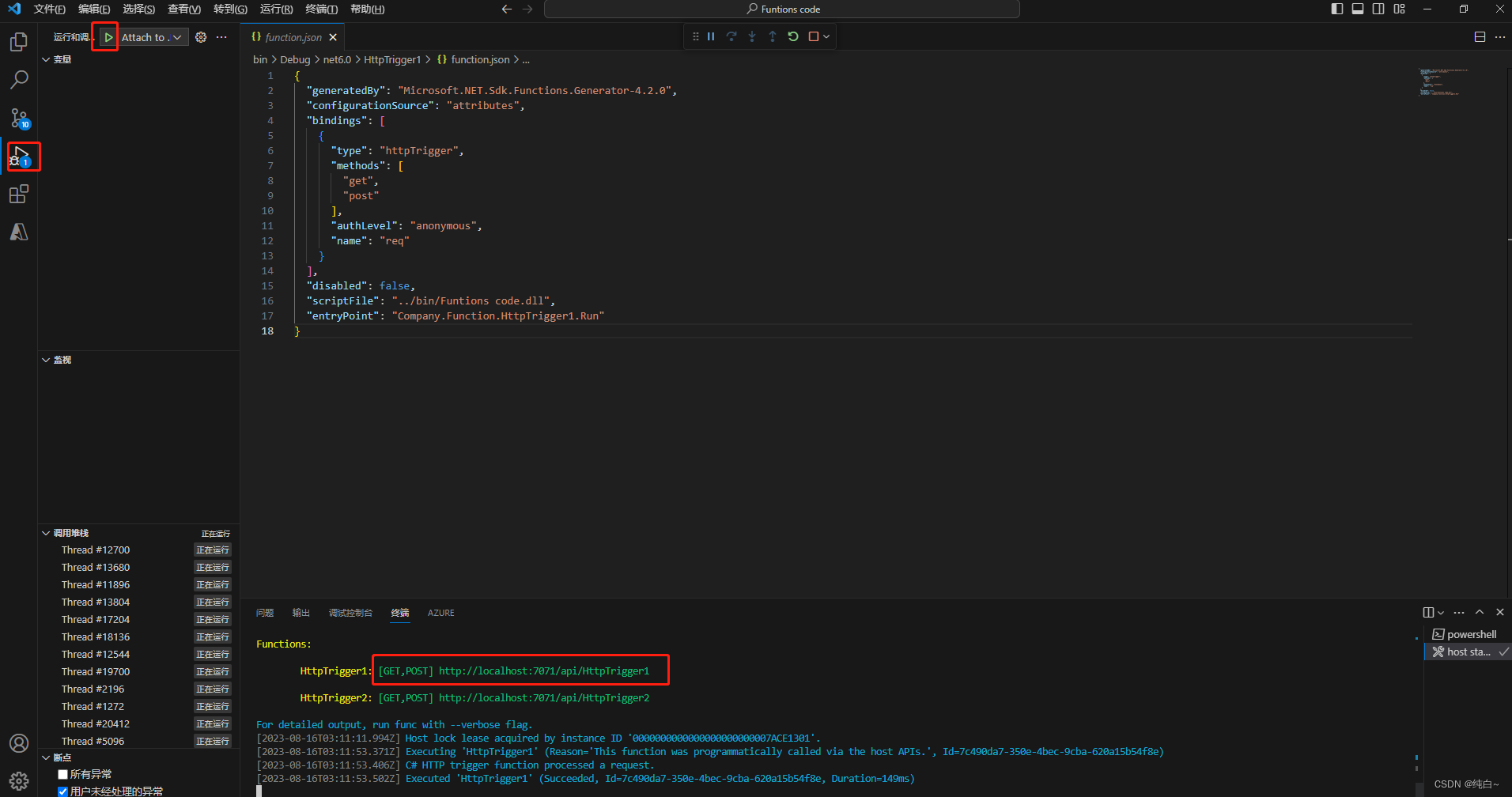
Task: Toggle the bottom panel layout visibility
Action: (1358, 9)
